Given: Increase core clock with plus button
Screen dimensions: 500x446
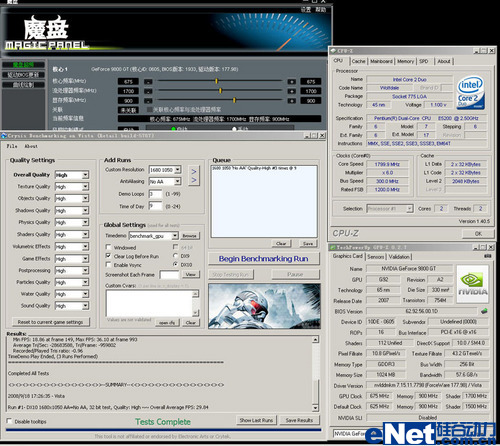Looking at the screenshot, I should click(x=292, y=82).
